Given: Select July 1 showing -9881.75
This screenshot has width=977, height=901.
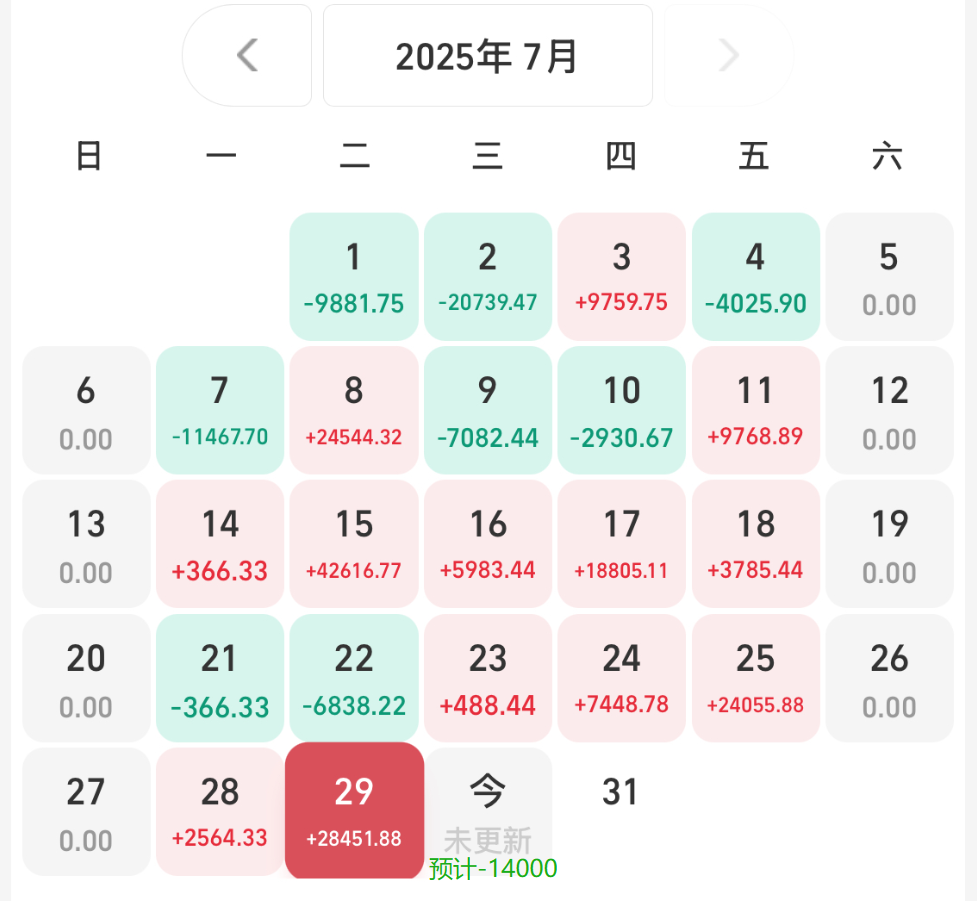Looking at the screenshot, I should tap(354, 277).
